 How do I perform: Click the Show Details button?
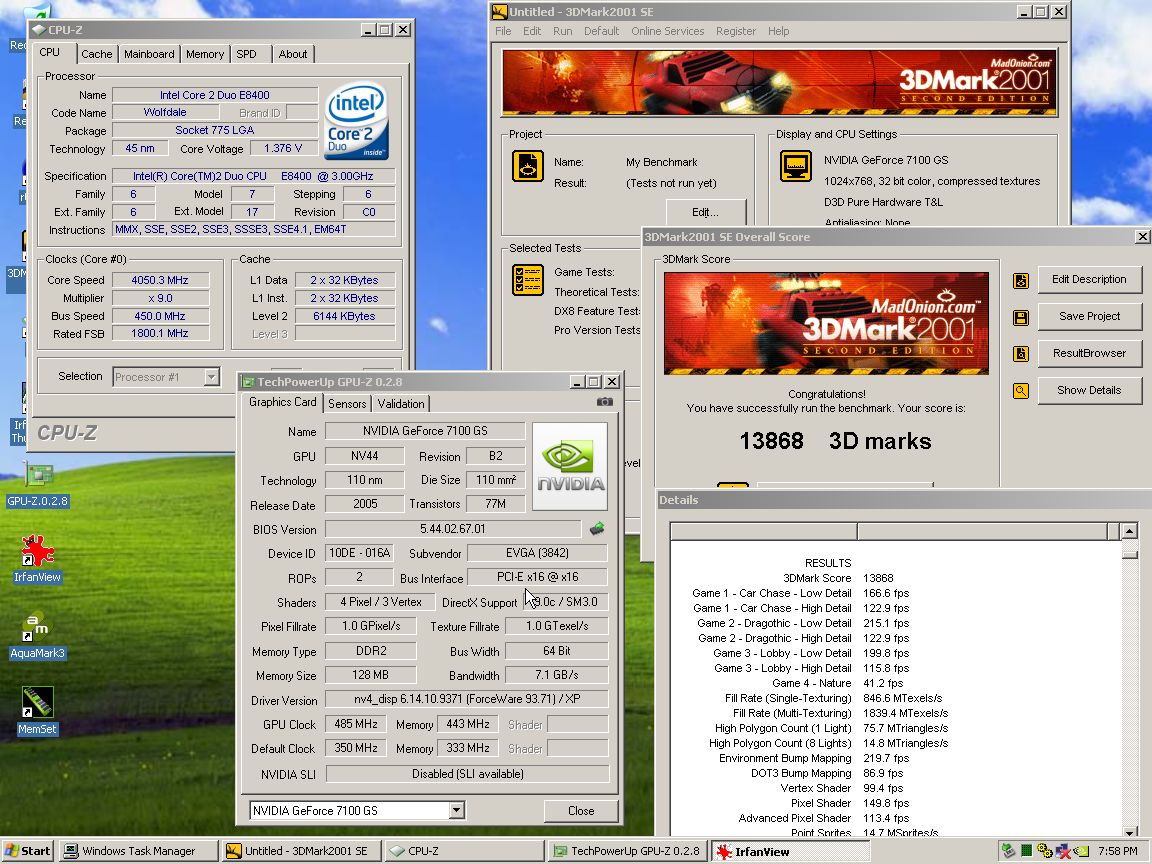1089,390
